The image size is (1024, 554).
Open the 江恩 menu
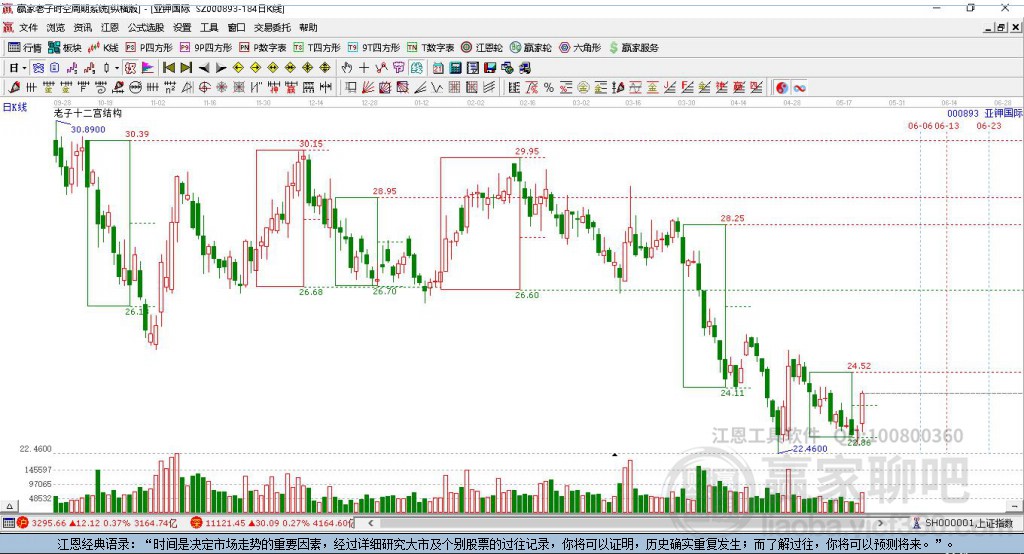pos(110,27)
